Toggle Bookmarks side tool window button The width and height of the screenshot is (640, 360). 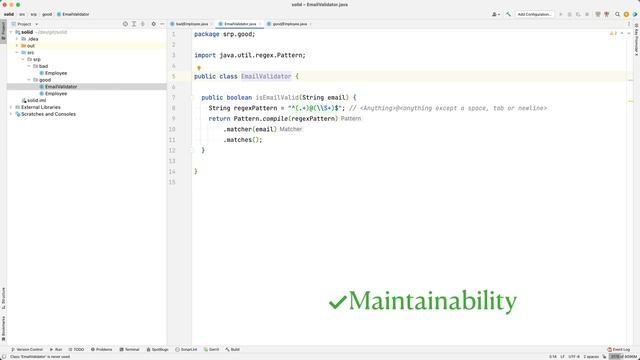(x=3, y=328)
